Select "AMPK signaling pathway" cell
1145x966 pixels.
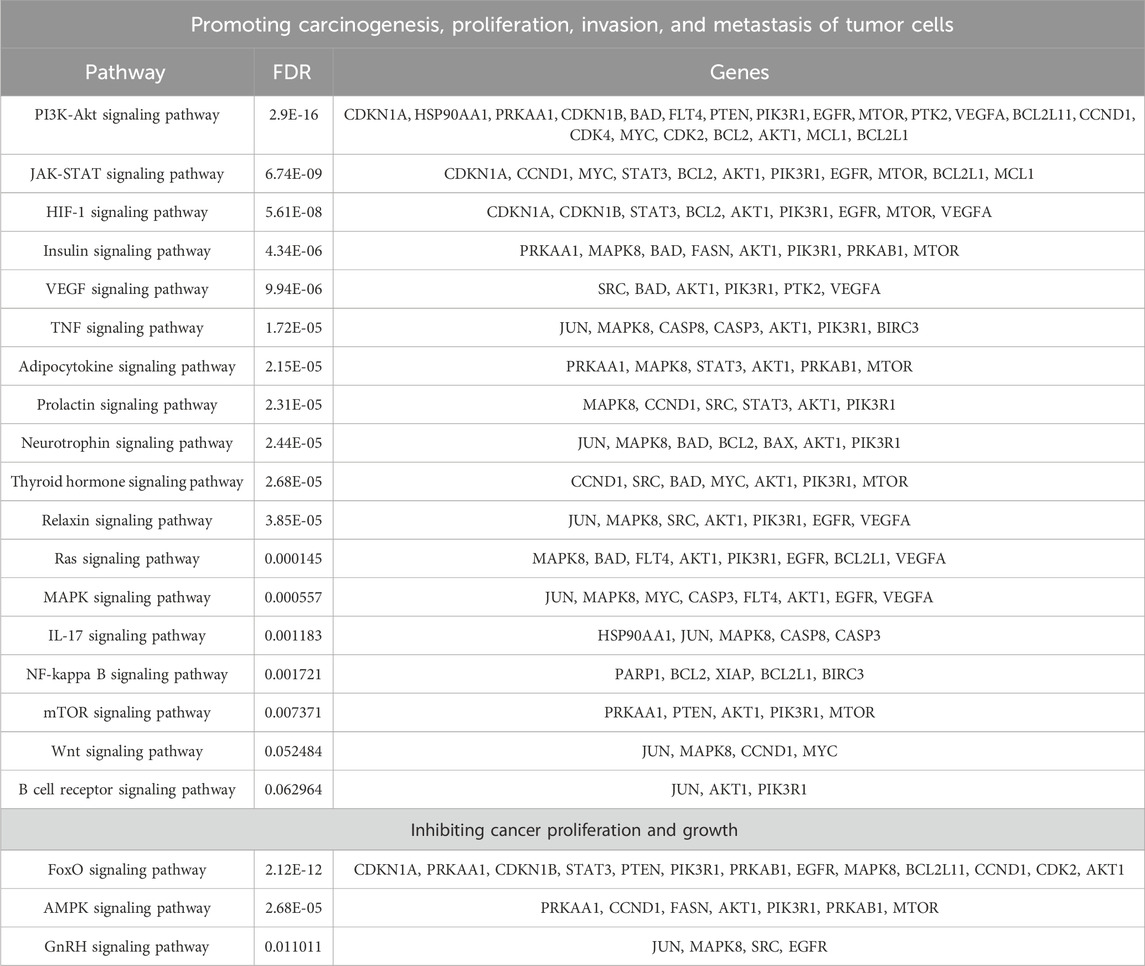127,908
